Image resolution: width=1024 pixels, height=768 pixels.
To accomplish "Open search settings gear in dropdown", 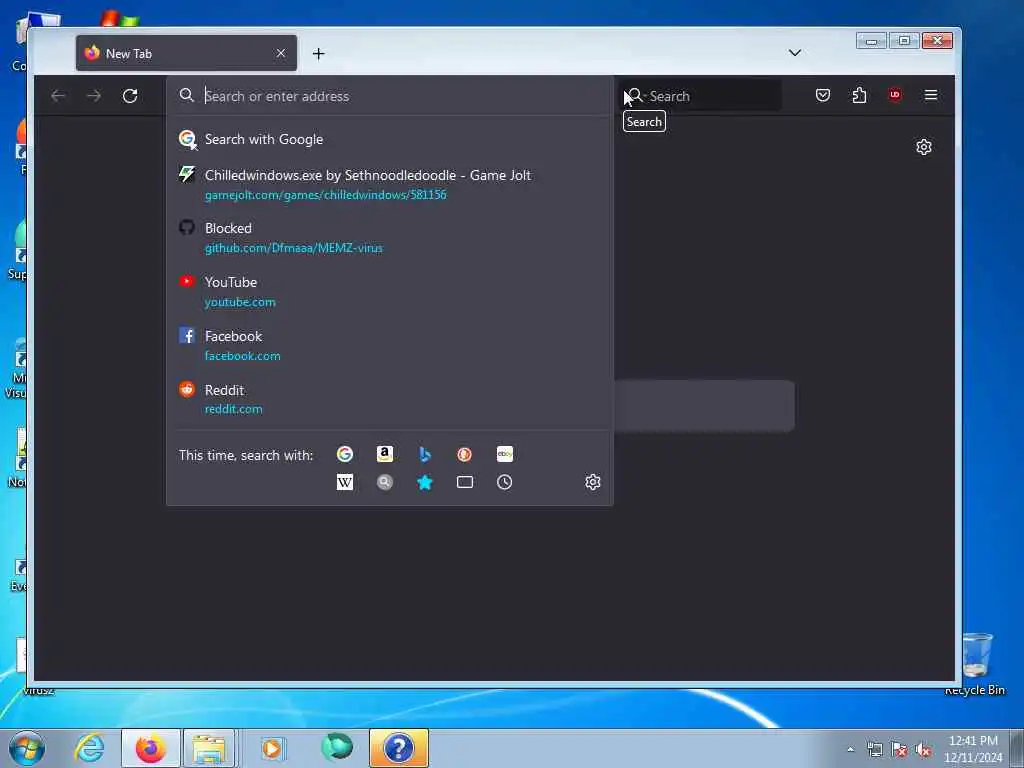I will point(592,482).
